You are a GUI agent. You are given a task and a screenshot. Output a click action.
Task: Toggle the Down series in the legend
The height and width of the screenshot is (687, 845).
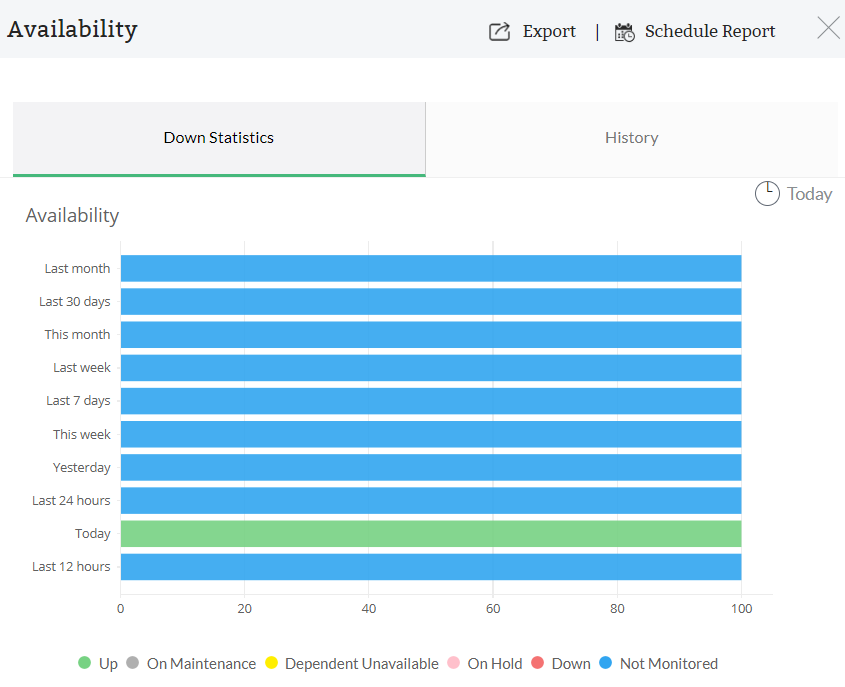click(561, 663)
